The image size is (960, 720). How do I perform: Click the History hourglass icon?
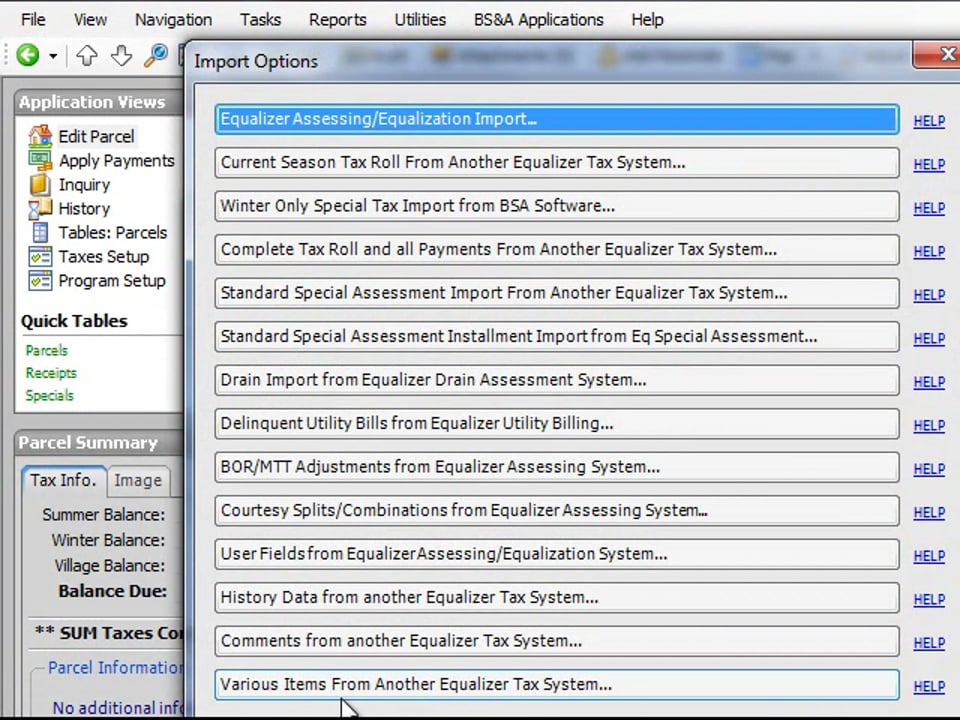click(x=40, y=209)
